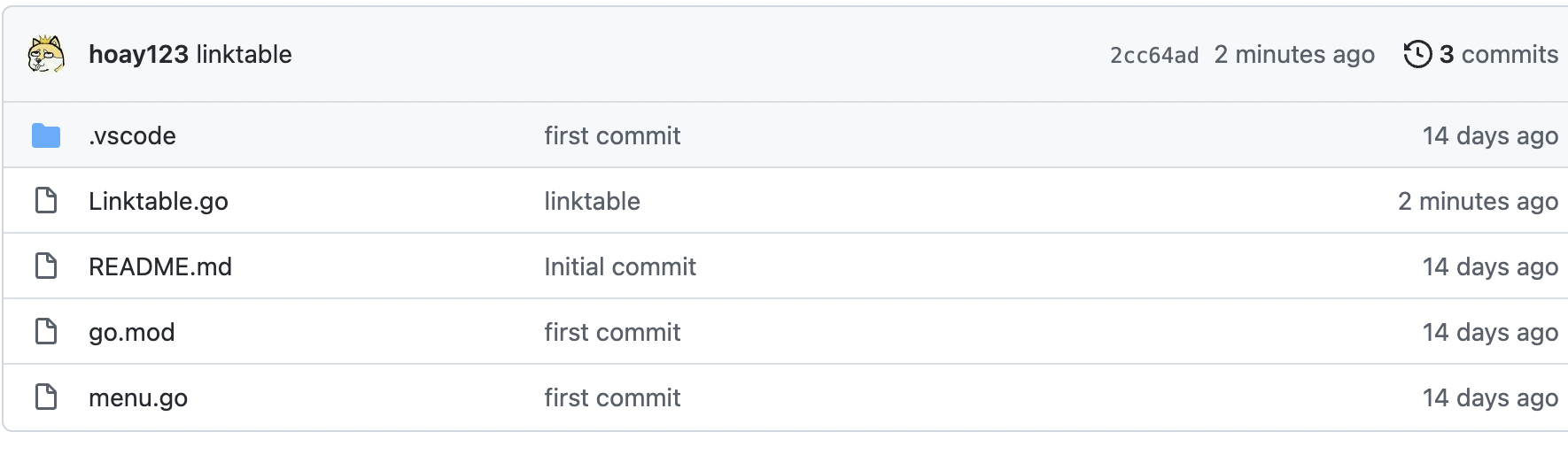Click the .vscode folder icon
Image resolution: width=1568 pixels, height=455 pixels.
click(46, 135)
